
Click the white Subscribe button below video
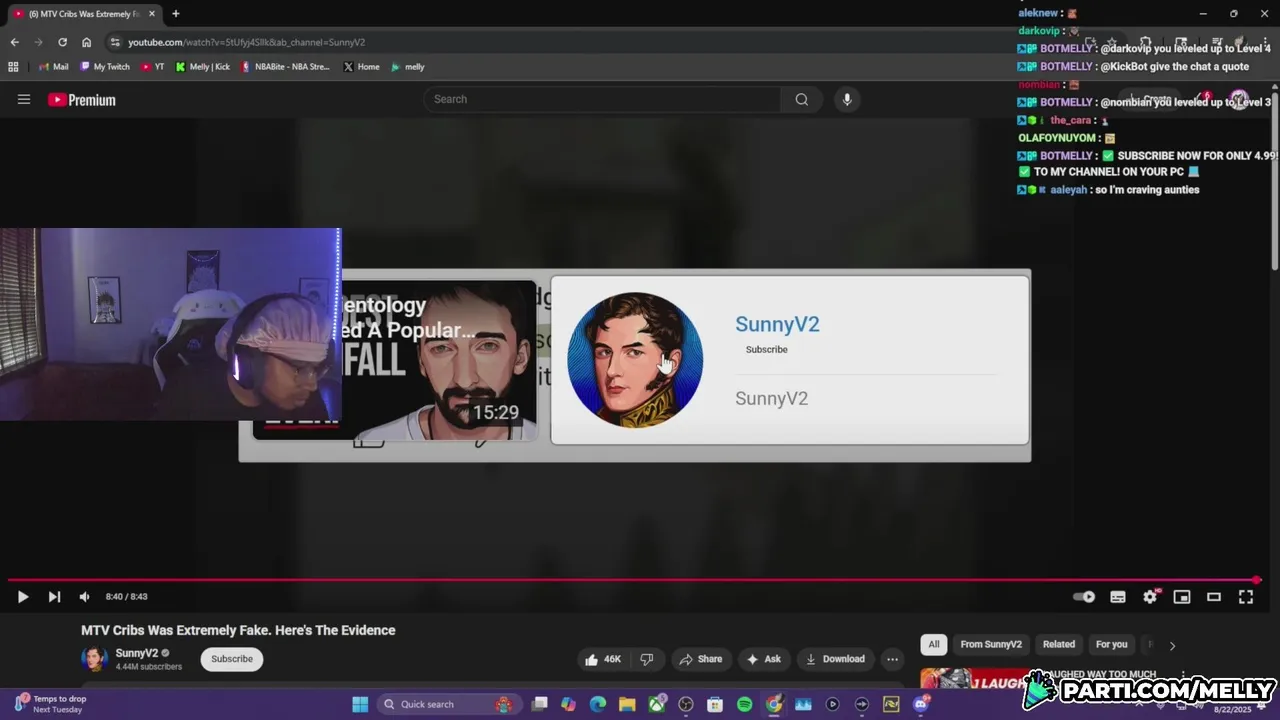point(232,659)
